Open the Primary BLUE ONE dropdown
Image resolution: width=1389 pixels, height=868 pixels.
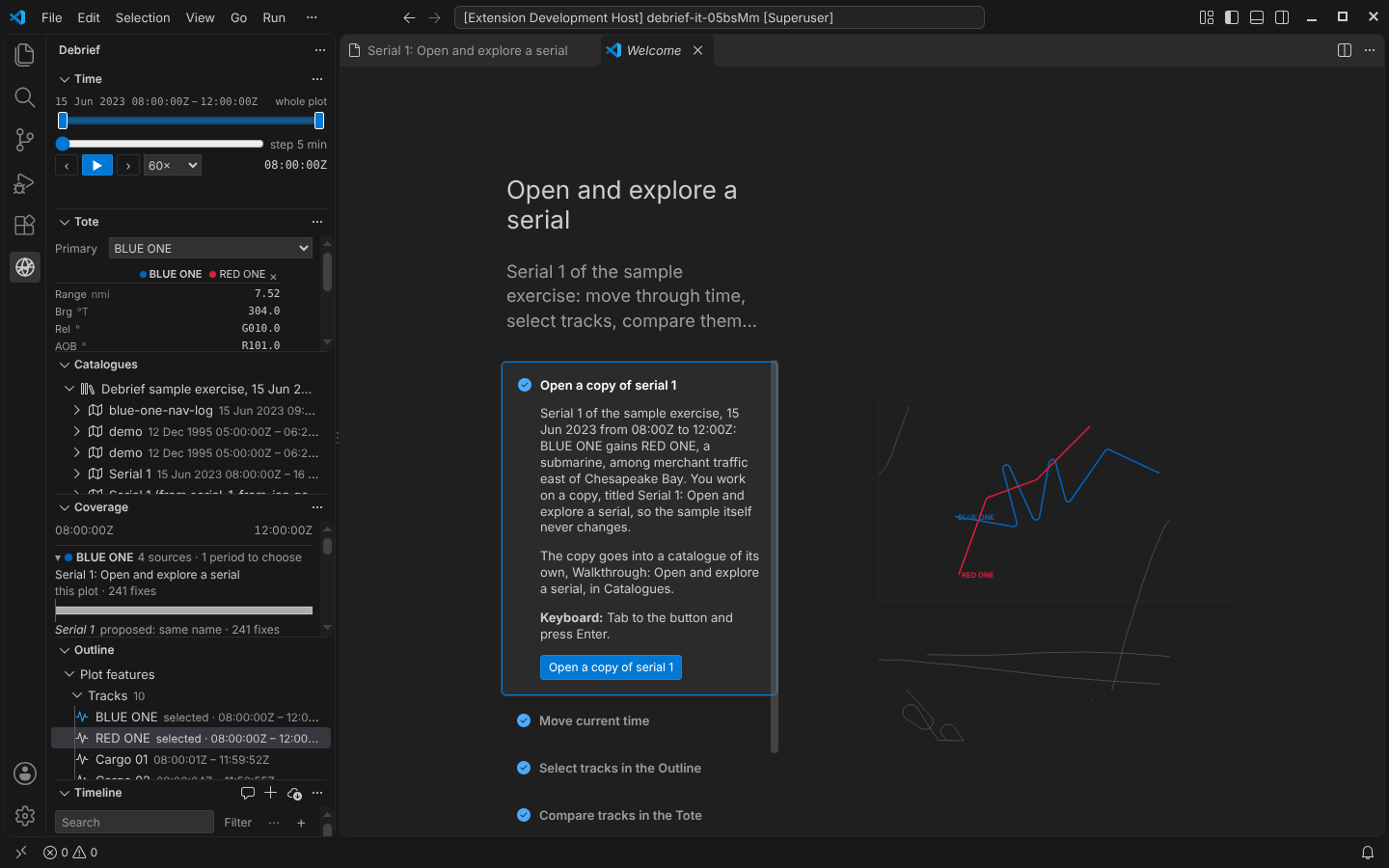click(210, 248)
